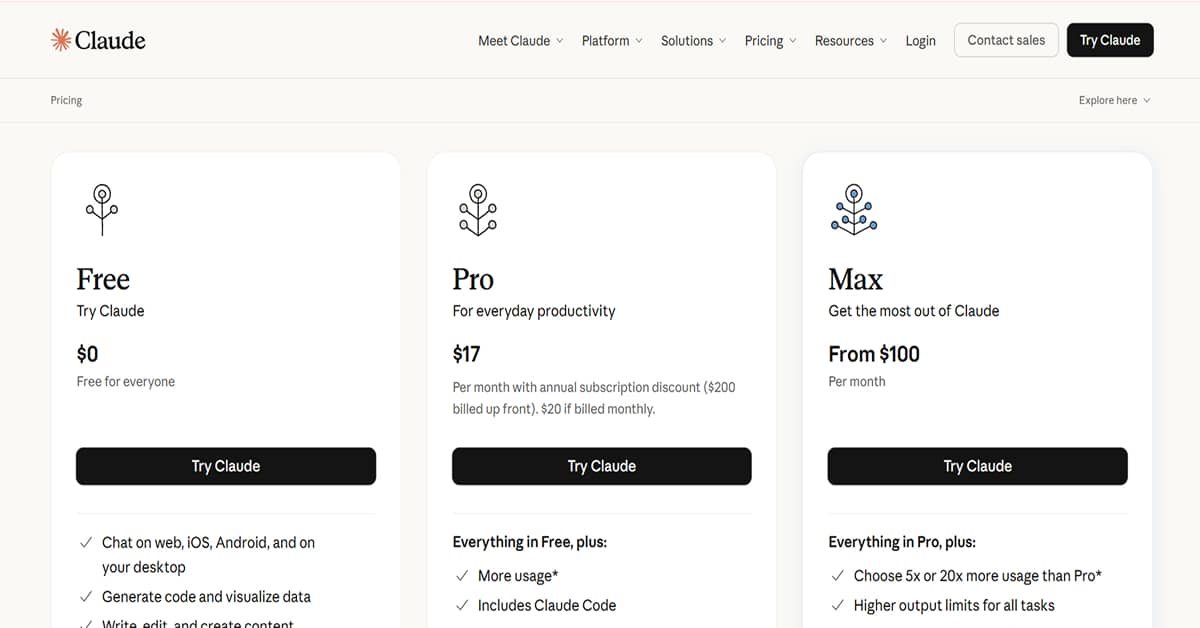
Task: Click 'Free for everyone' text
Action: click(126, 382)
